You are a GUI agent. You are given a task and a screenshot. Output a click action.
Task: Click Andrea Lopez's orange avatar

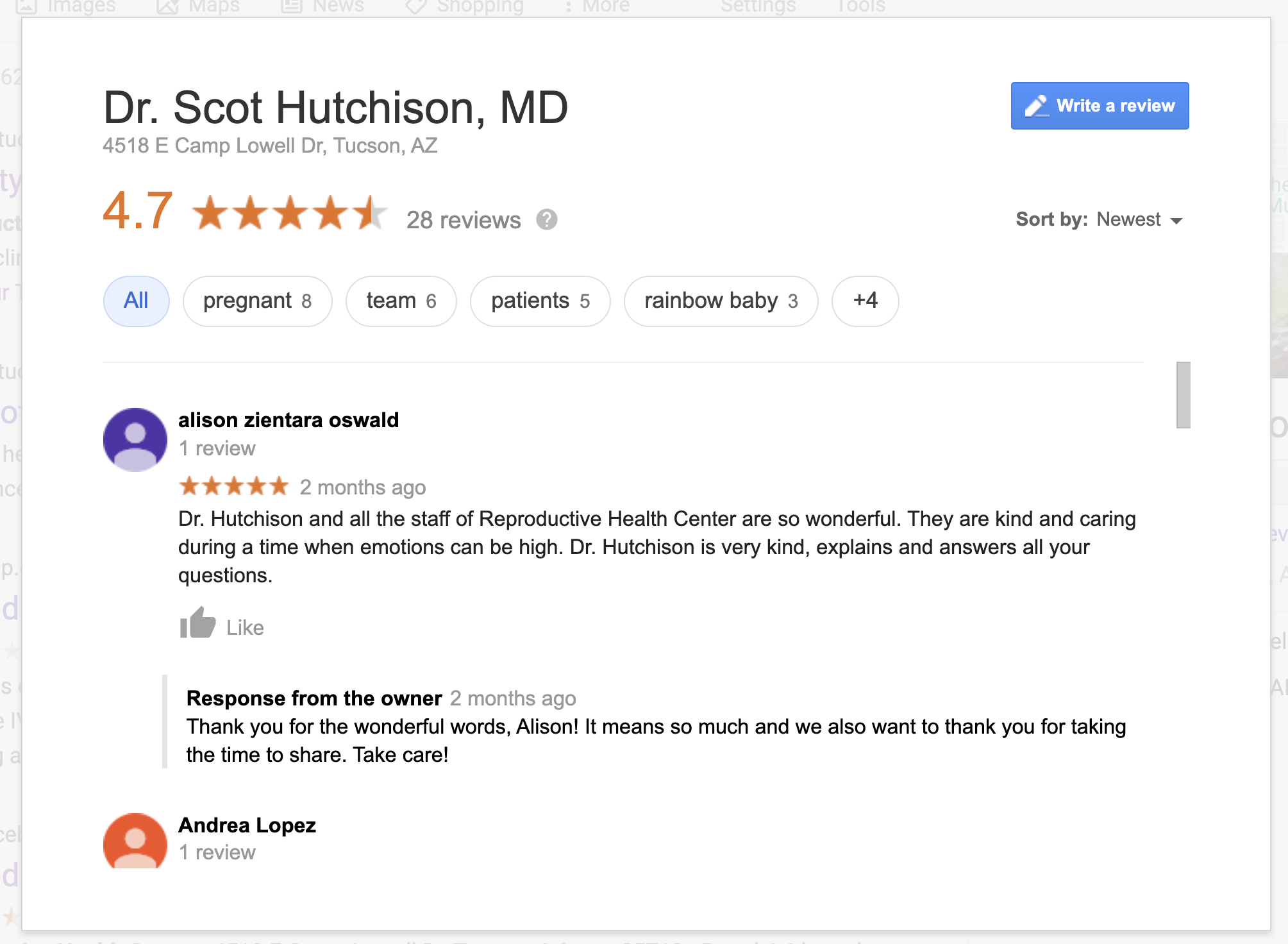[135, 841]
